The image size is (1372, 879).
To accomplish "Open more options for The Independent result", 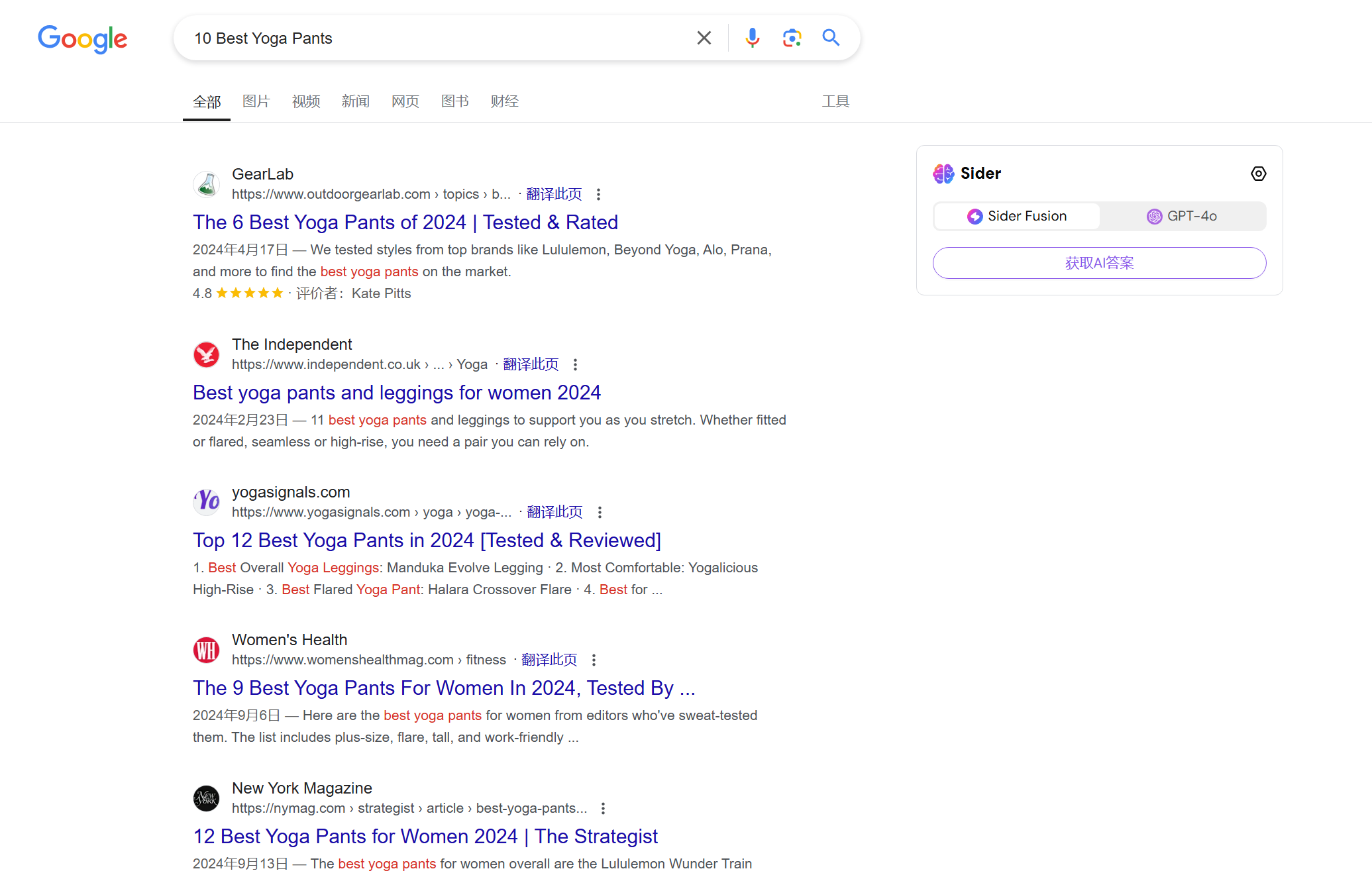I will pyautogui.click(x=575, y=365).
